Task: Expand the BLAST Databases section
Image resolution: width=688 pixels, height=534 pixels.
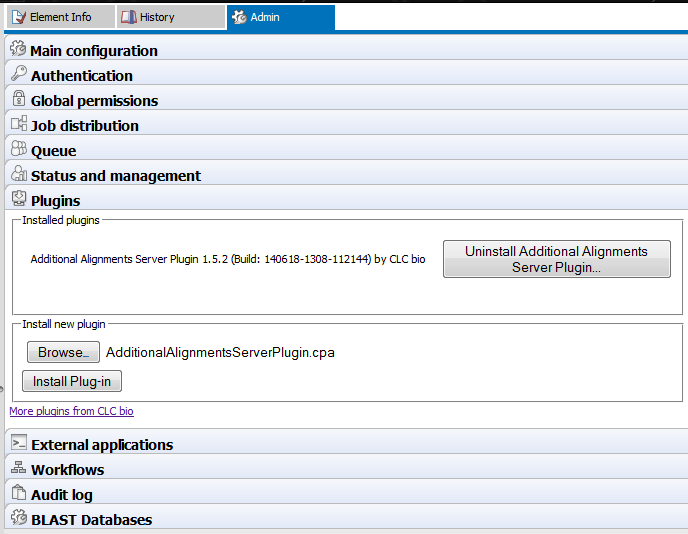Action: click(x=347, y=518)
